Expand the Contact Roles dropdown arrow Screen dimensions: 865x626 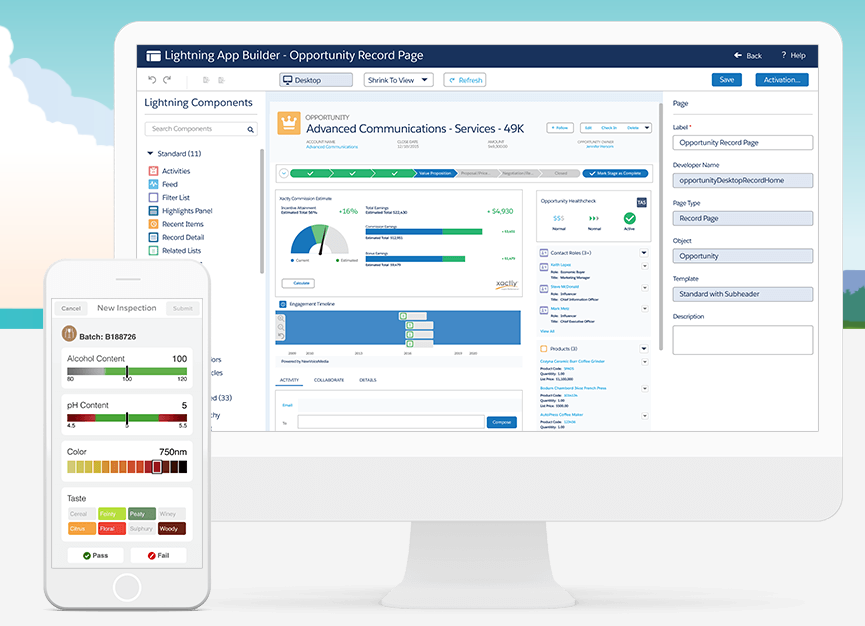(644, 254)
